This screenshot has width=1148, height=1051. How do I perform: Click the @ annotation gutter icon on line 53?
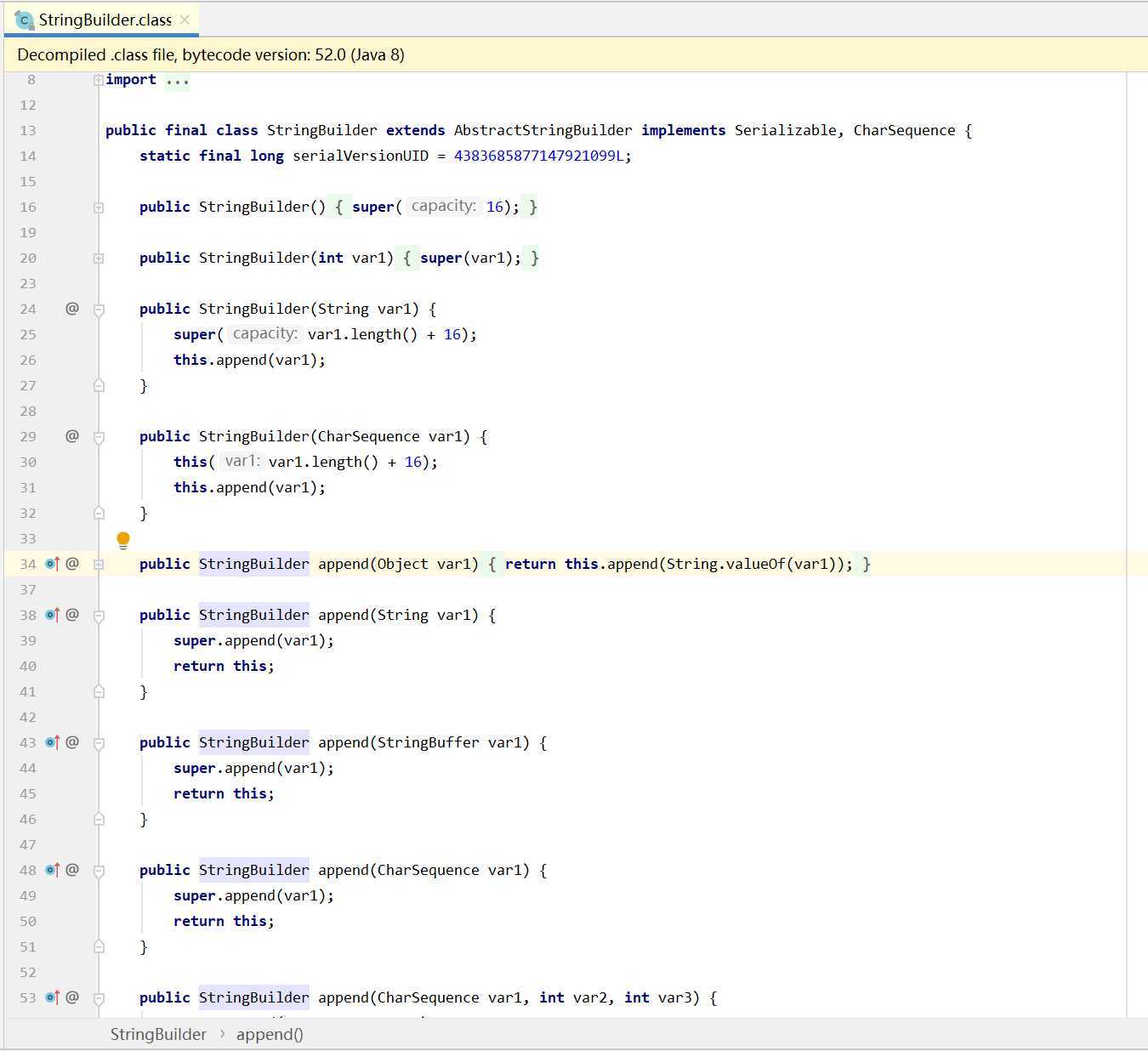[x=72, y=997]
